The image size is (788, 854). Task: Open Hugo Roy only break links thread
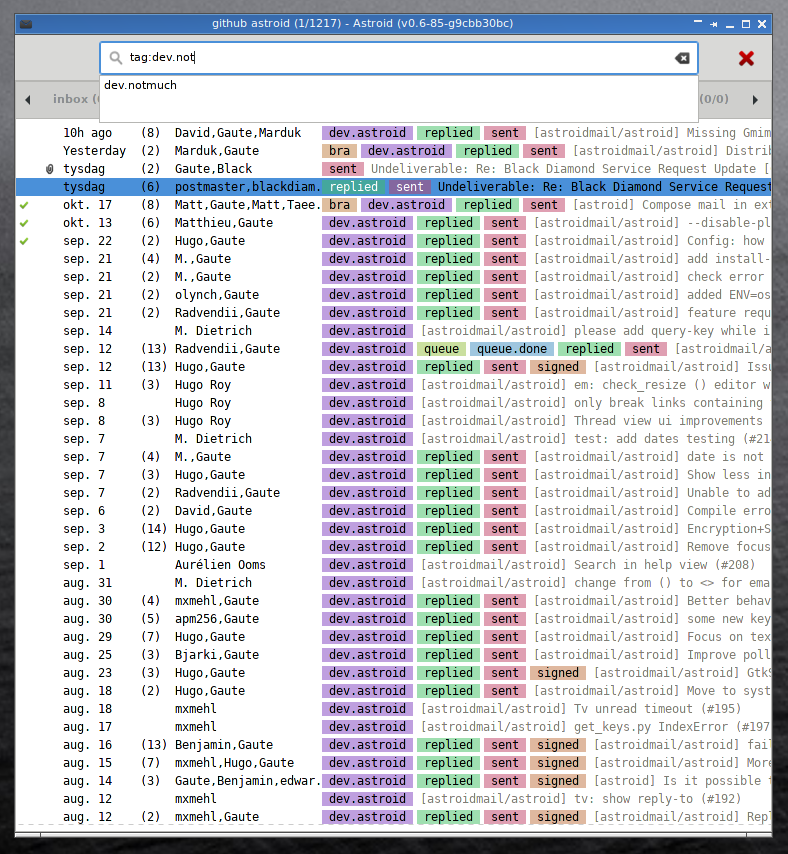coord(394,403)
